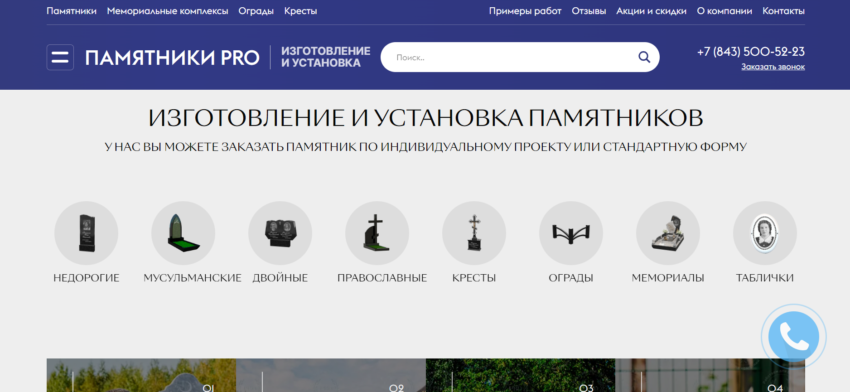Click the ОГРАДЫ category label
Image resolution: width=850 pixels, height=392 pixels.
pyautogui.click(x=571, y=278)
